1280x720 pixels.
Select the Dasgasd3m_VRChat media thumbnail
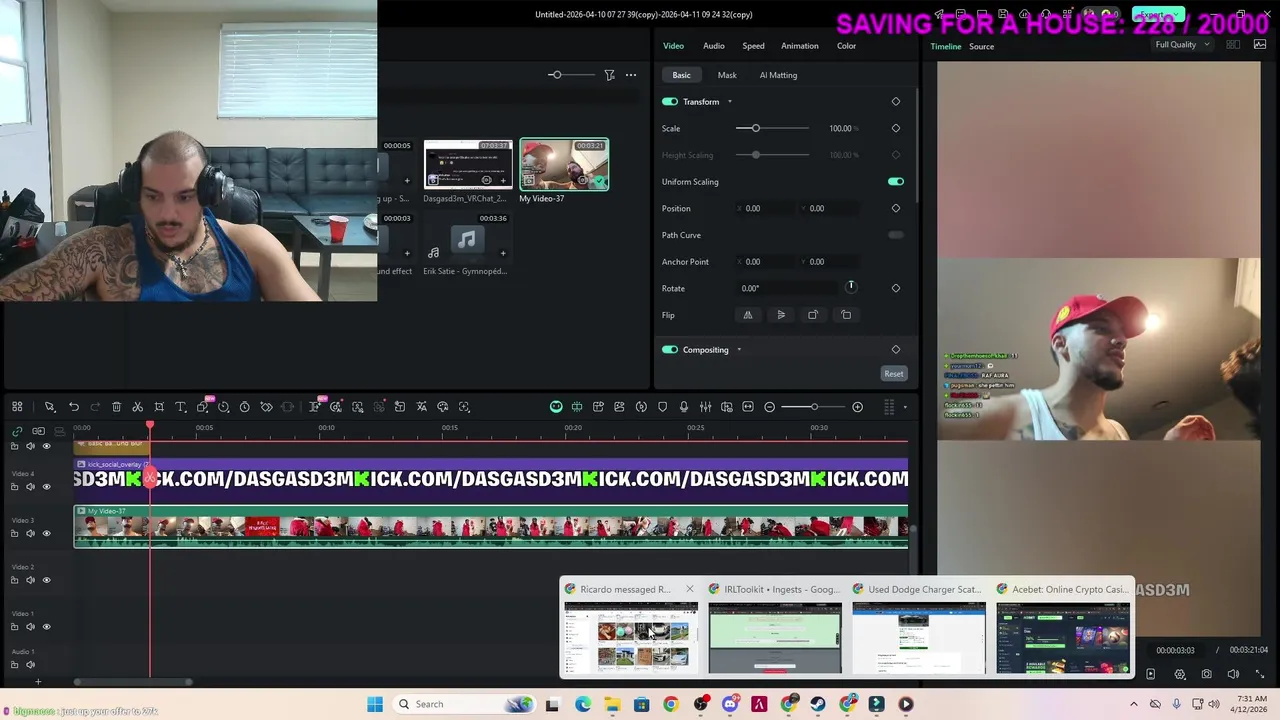tap(468, 165)
